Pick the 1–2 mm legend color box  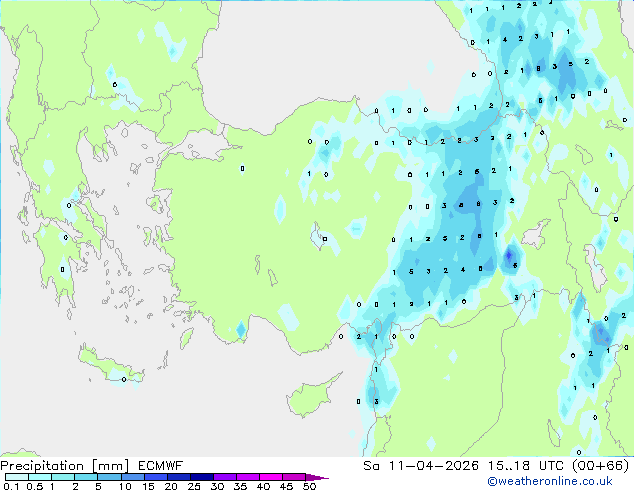63,477
